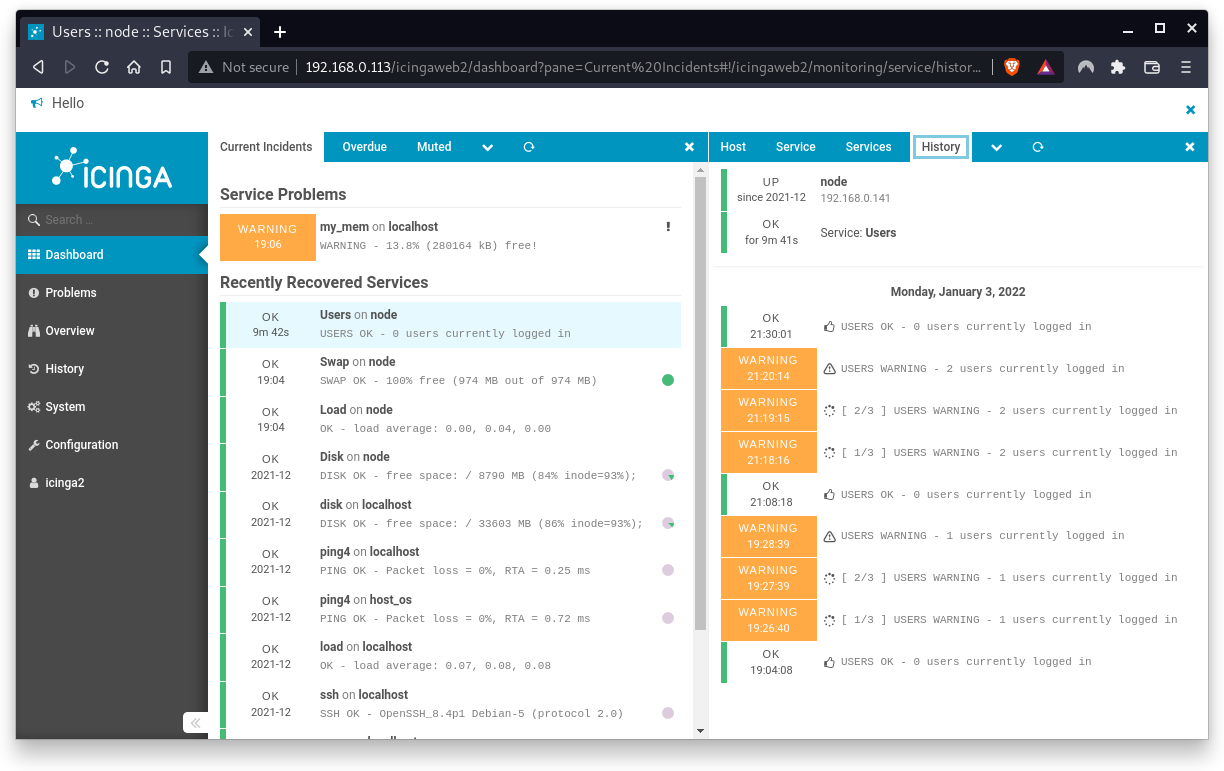Dismiss the Hello announcement banner

click(1190, 110)
